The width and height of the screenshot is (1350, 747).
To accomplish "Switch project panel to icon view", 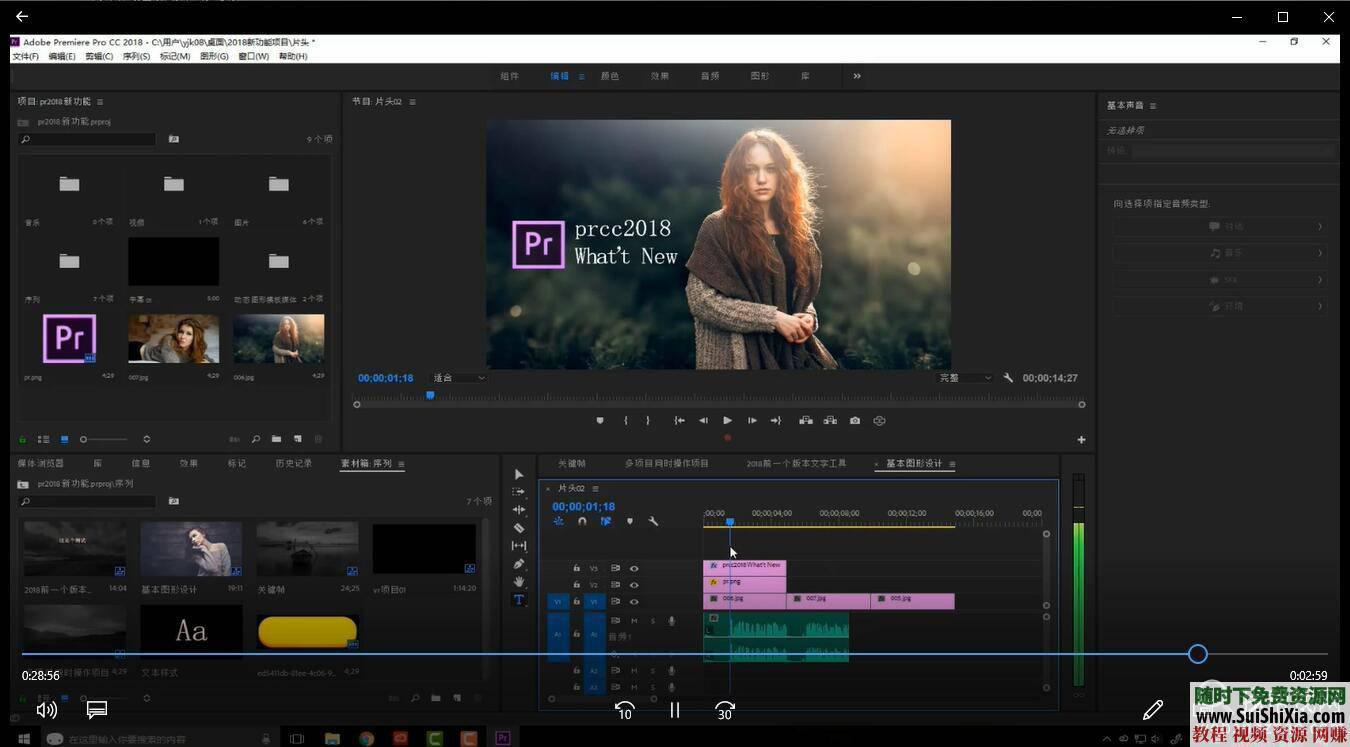I will [64, 439].
